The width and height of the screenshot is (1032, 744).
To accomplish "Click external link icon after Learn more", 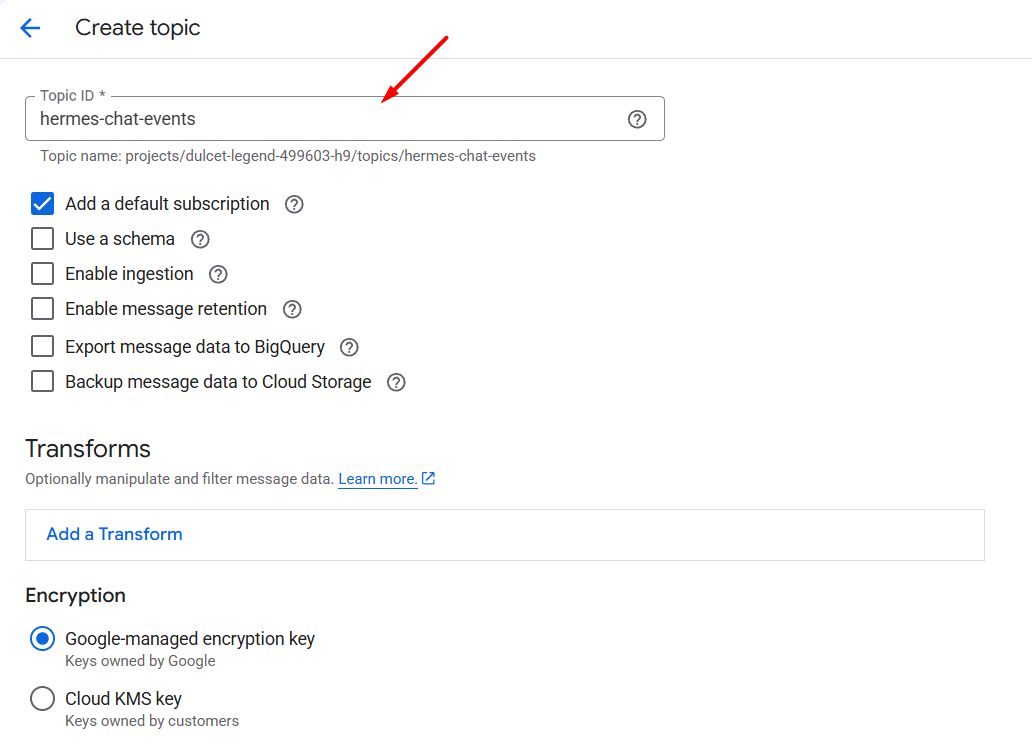I will pos(428,479).
